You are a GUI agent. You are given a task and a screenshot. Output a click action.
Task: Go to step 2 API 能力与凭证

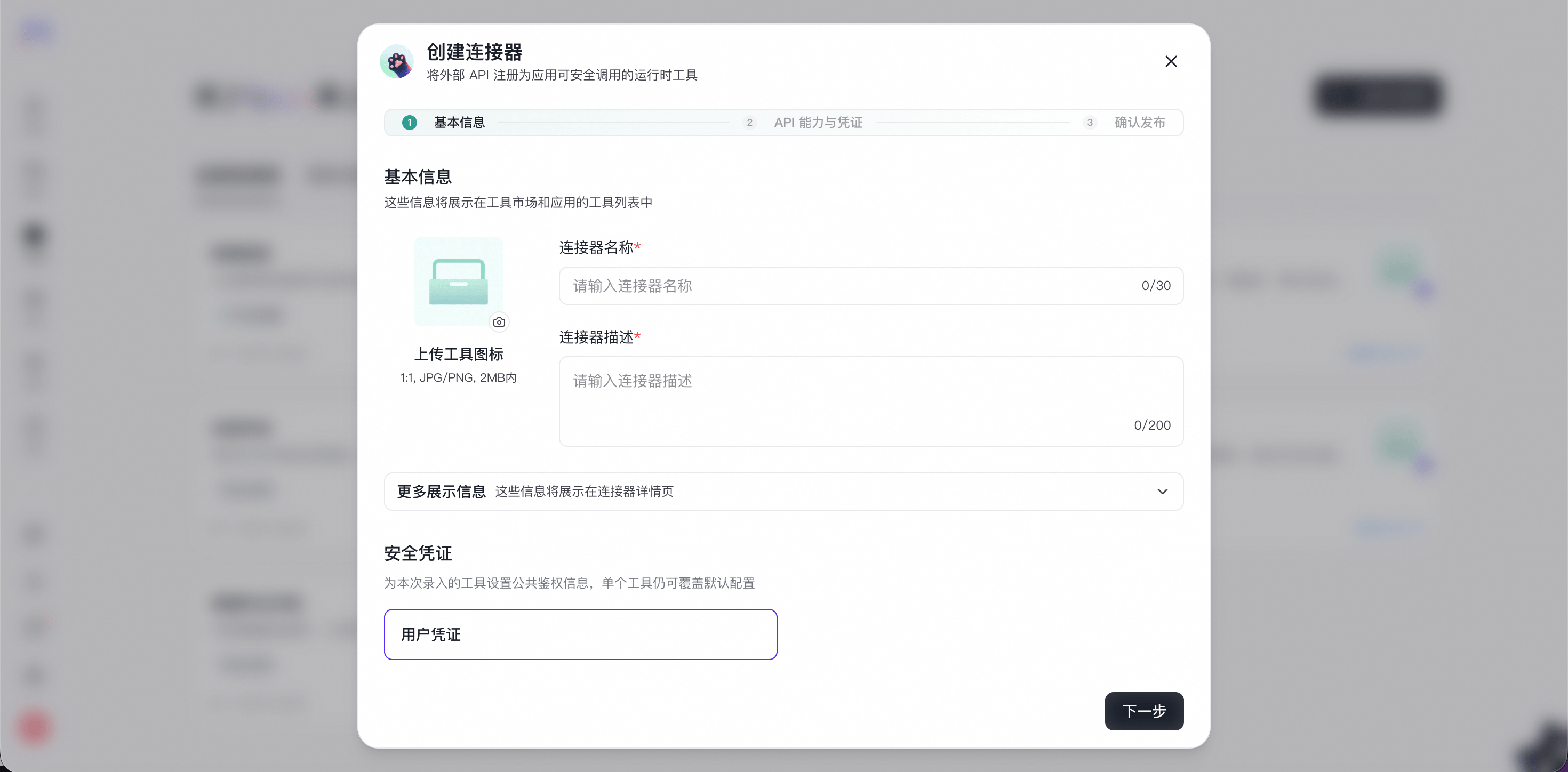pos(803,122)
